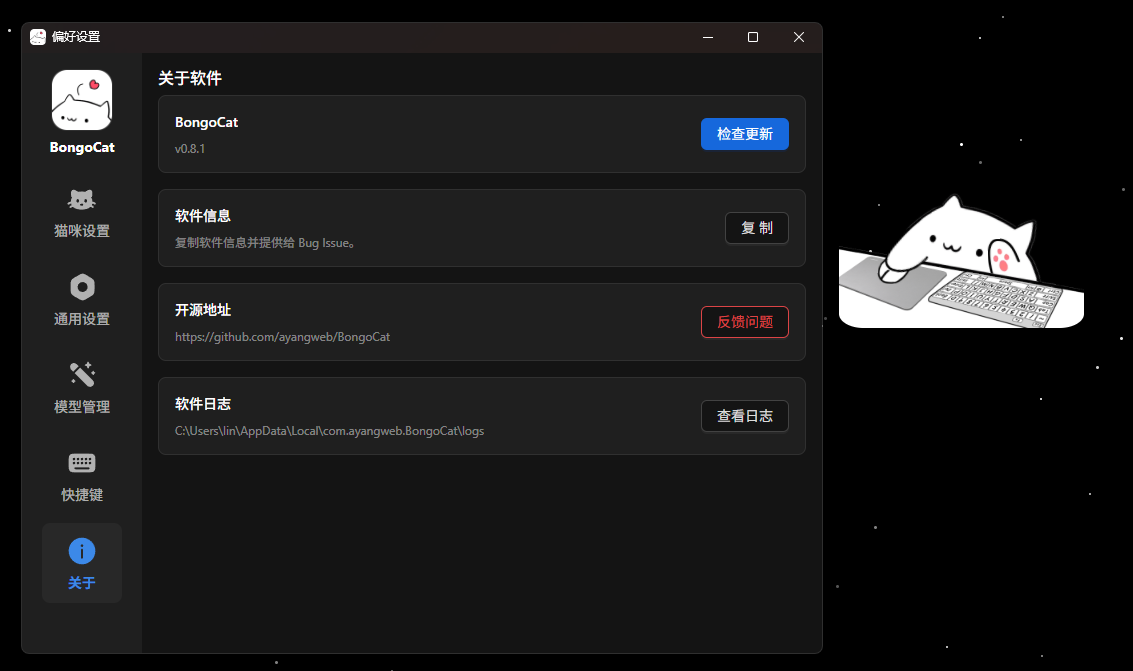
Task: Close the 偏好设置 window
Action: [x=798, y=37]
